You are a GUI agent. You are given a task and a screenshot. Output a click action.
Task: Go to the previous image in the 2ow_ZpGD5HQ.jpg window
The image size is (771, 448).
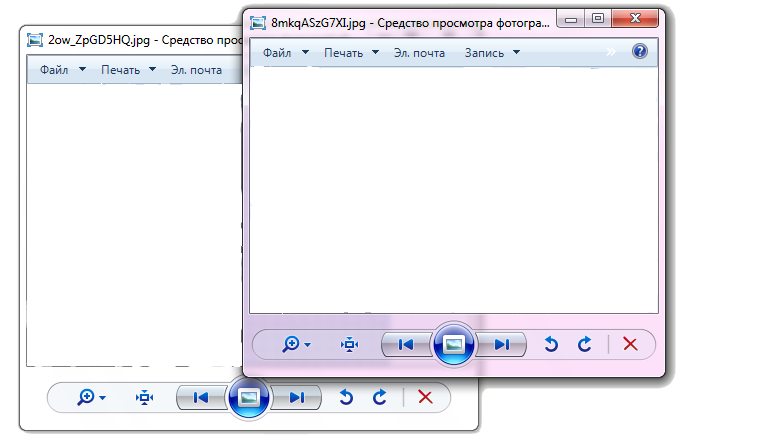(x=201, y=397)
